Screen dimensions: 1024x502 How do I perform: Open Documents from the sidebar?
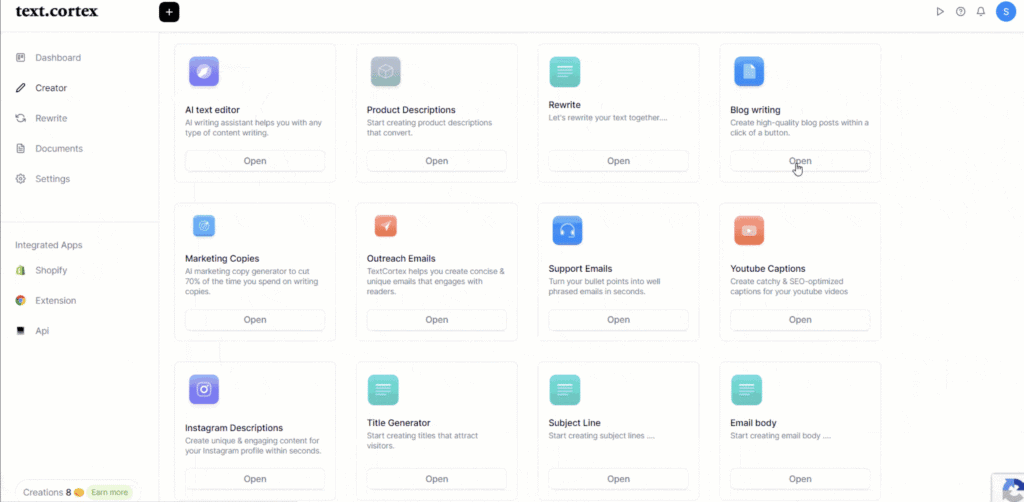tap(58, 149)
